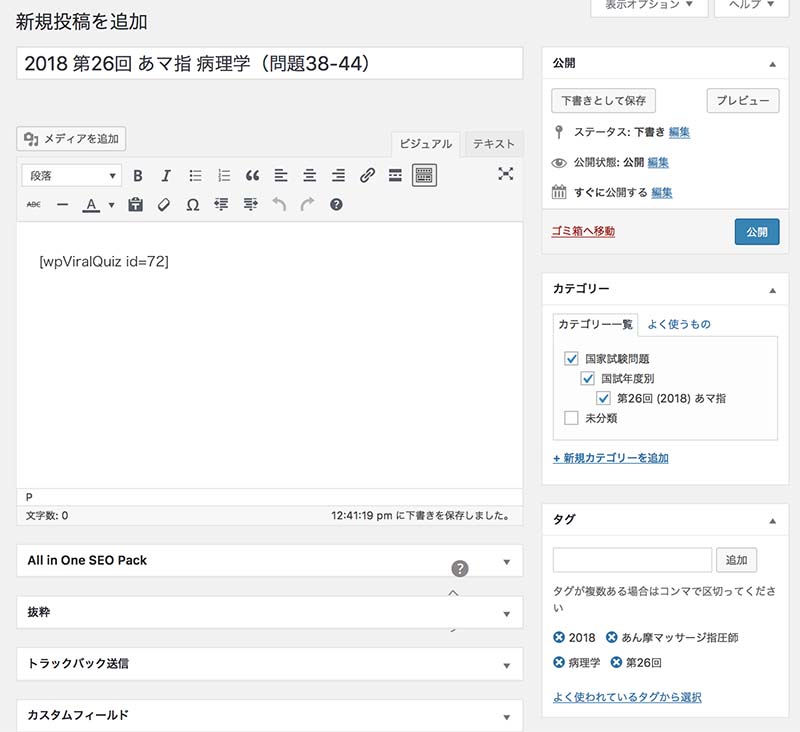Open keyboard shortcuts help icon
This screenshot has width=800, height=732.
coord(336,204)
